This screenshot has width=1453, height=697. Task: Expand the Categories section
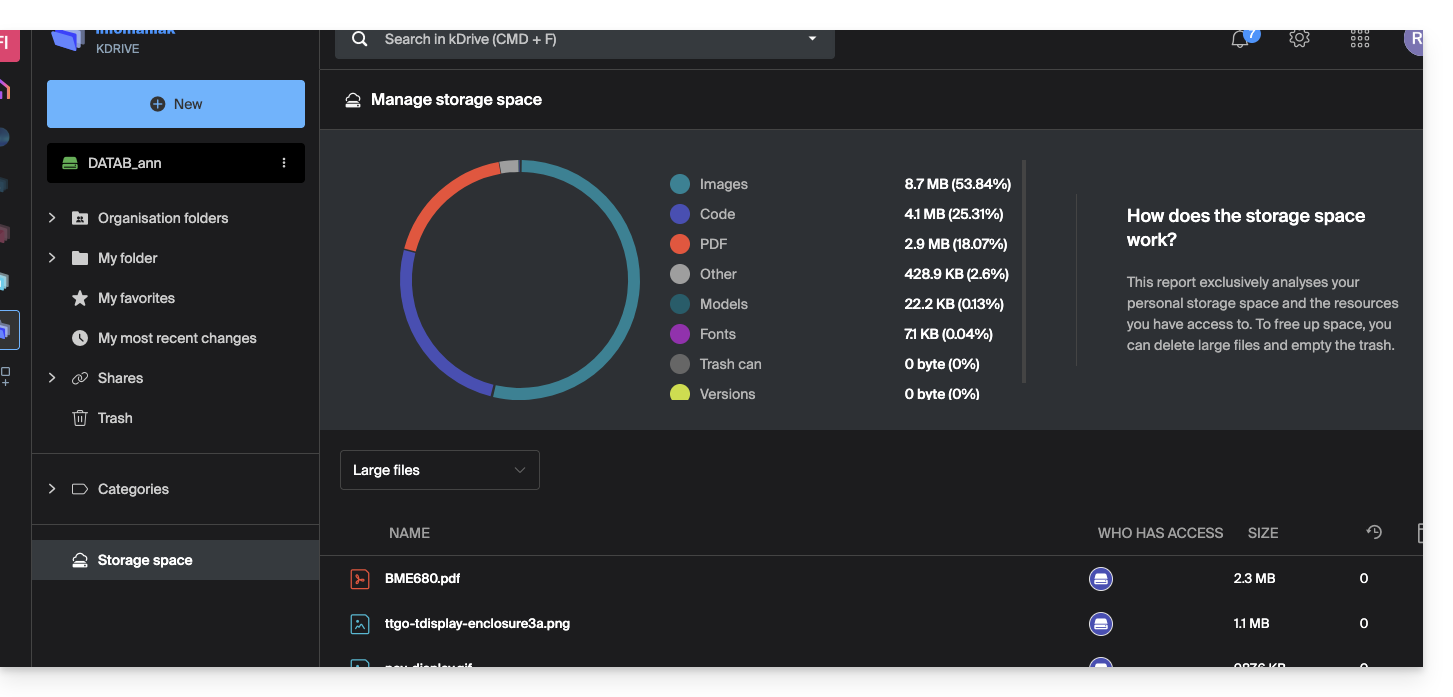click(52, 489)
